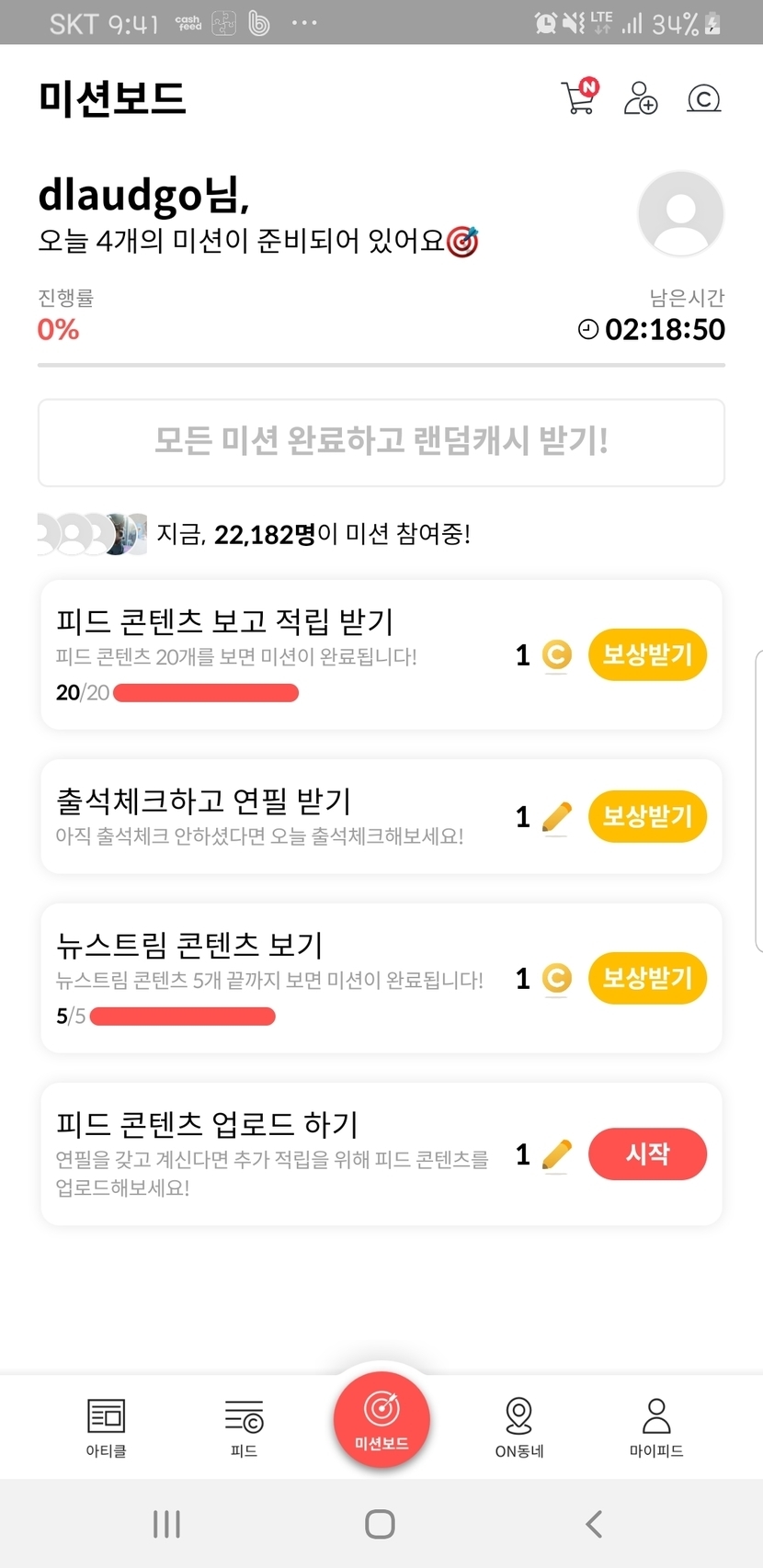The height and width of the screenshot is (1568, 763).
Task: Tap the add friend icon
Action: pos(641,97)
